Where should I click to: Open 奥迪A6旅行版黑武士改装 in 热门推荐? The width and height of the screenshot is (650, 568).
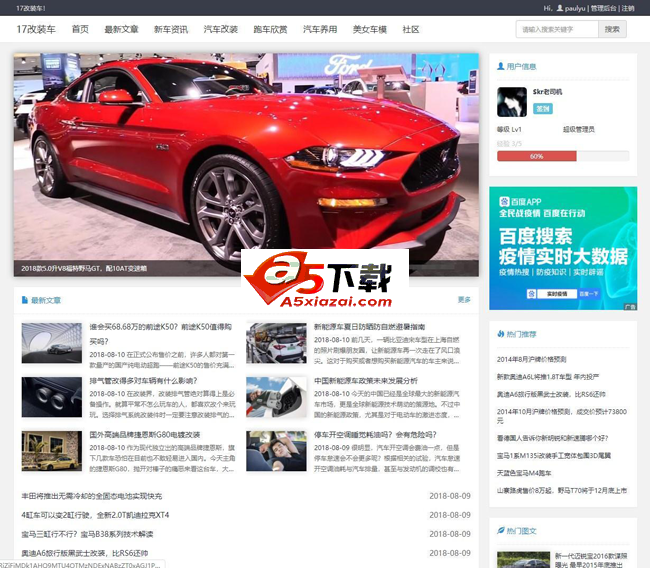coord(551,394)
